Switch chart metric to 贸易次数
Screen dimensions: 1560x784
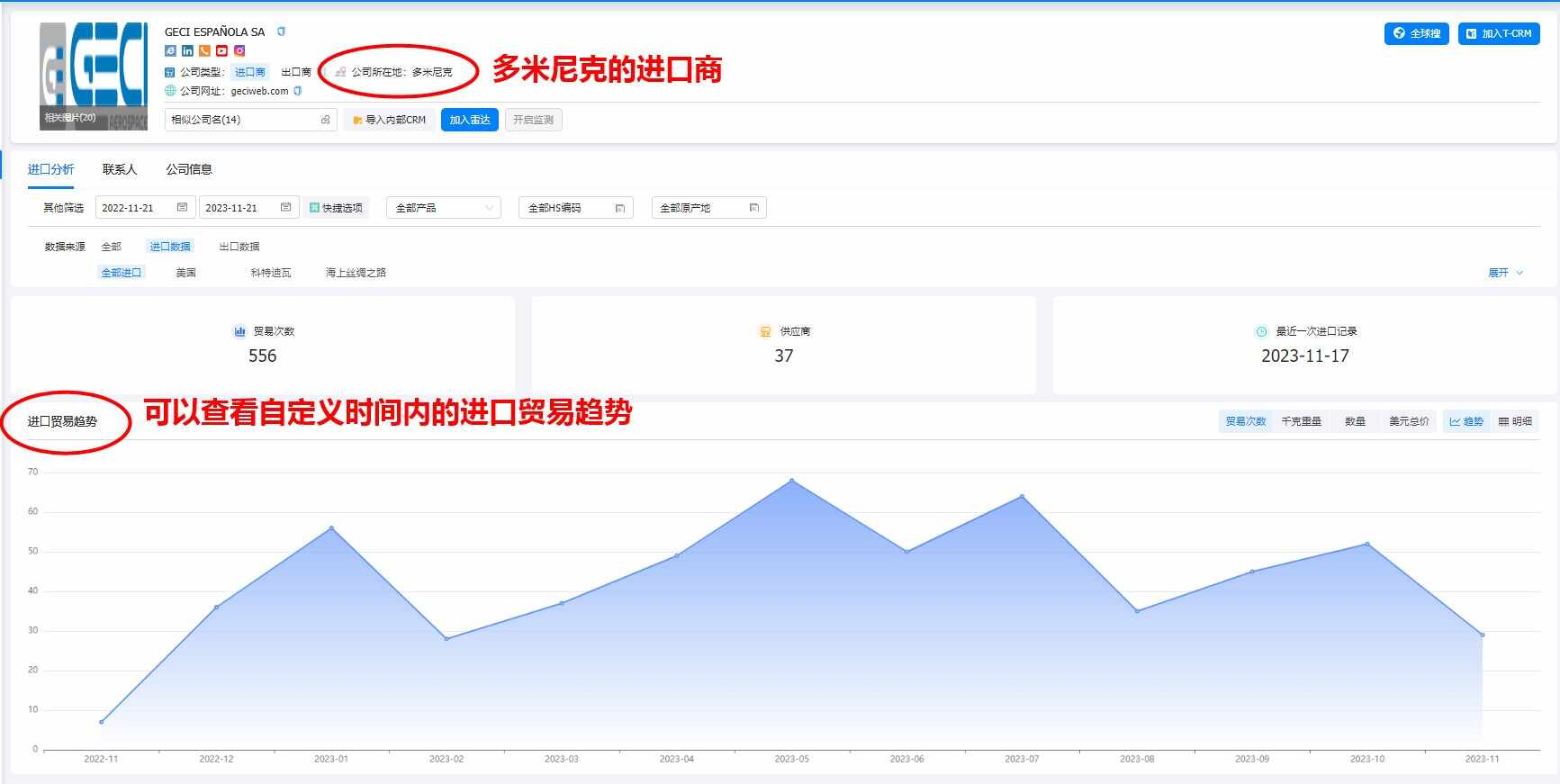point(1246,421)
